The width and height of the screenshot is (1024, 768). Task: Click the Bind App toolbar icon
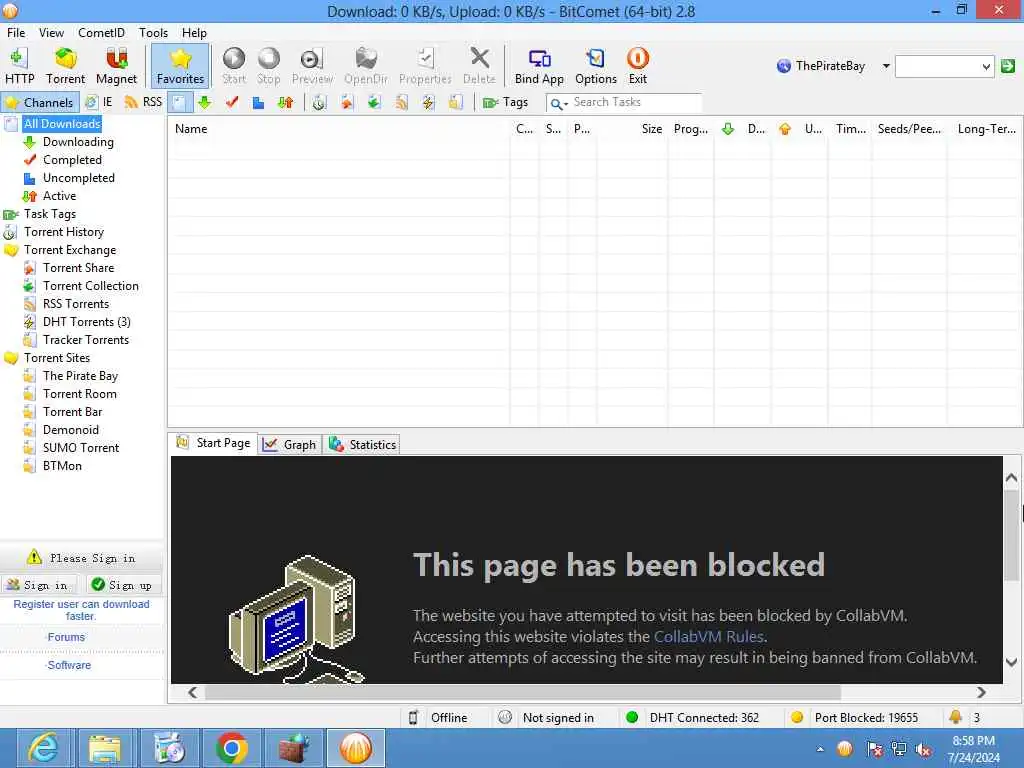539,66
